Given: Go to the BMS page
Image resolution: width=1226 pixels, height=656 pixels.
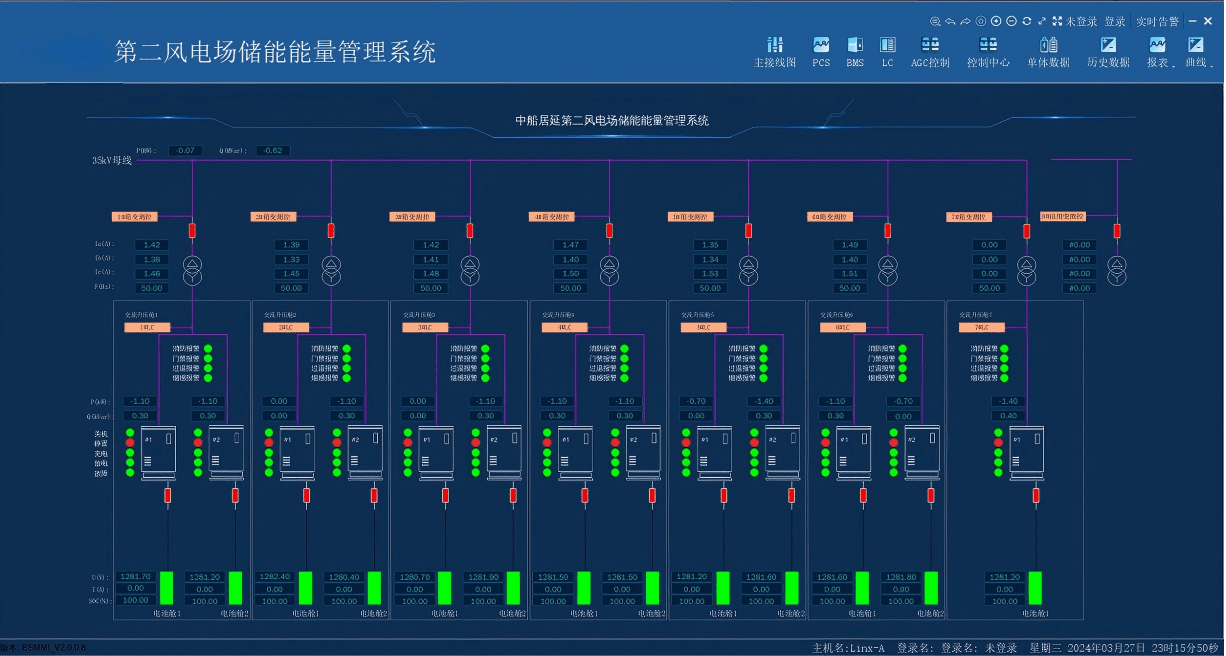Looking at the screenshot, I should [855, 52].
